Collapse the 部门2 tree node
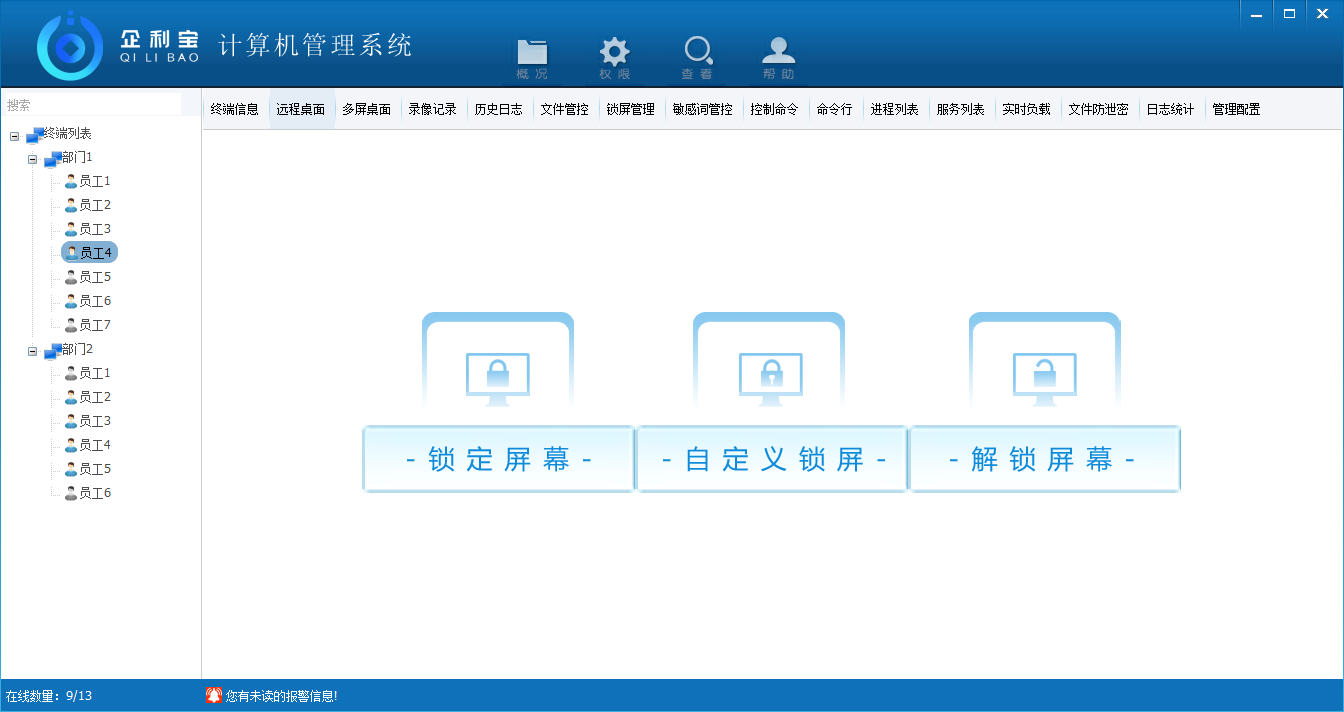The image size is (1344, 712). 32,352
